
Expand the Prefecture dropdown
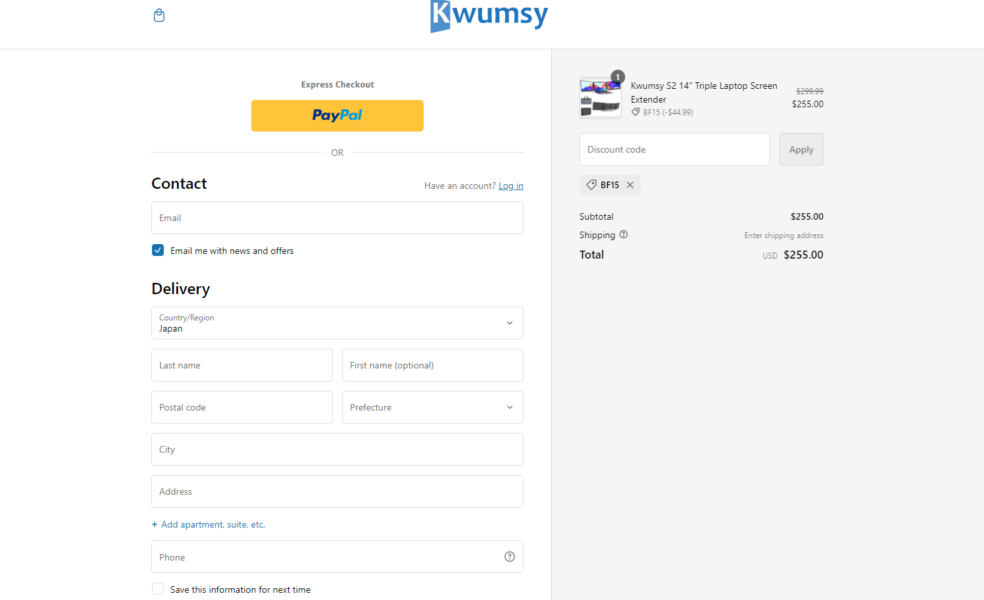coord(432,407)
